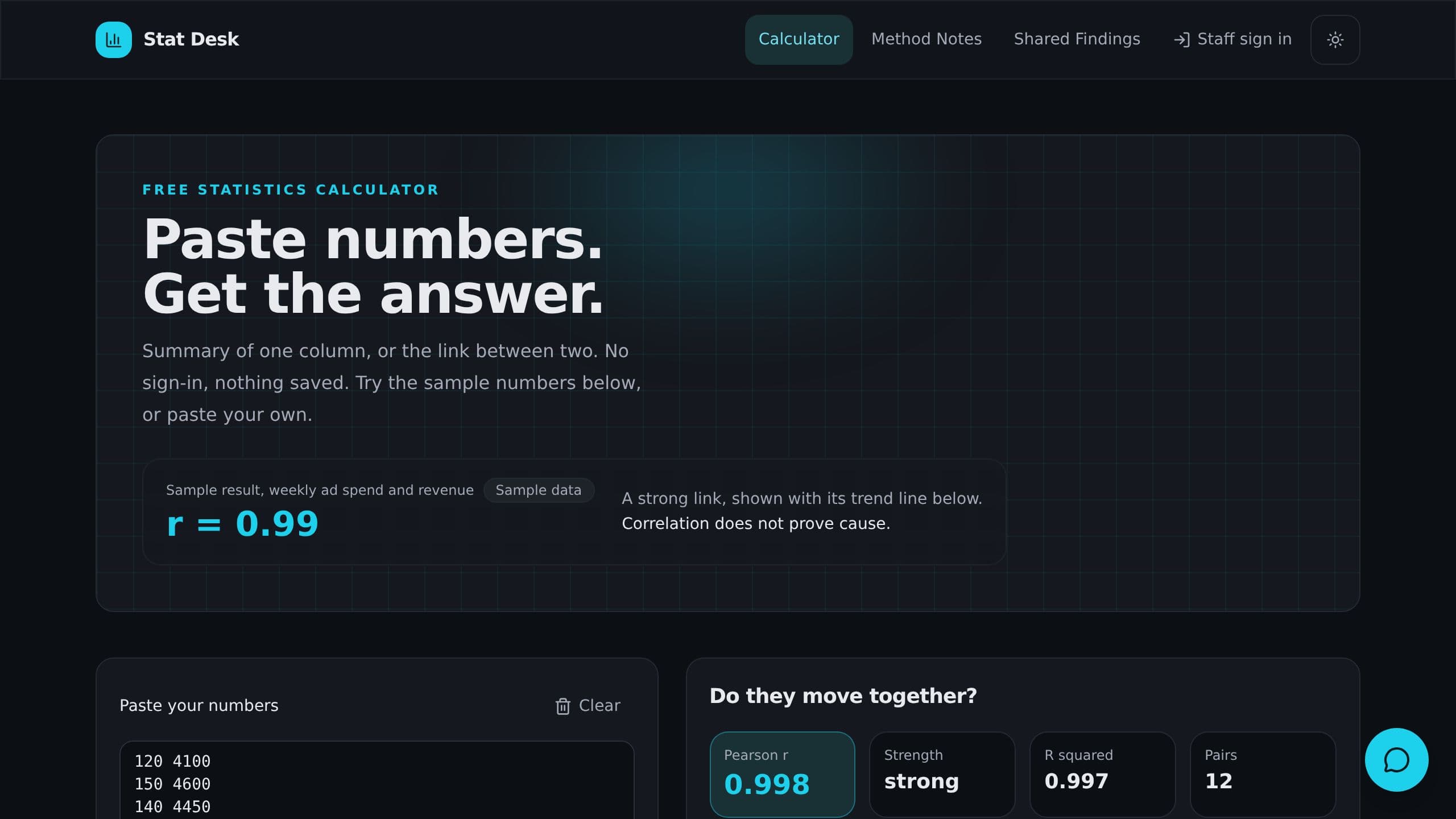Click 'Sample result, weekly ad spend and revenue' caption
This screenshot has height=819, width=1456.
pos(320,490)
